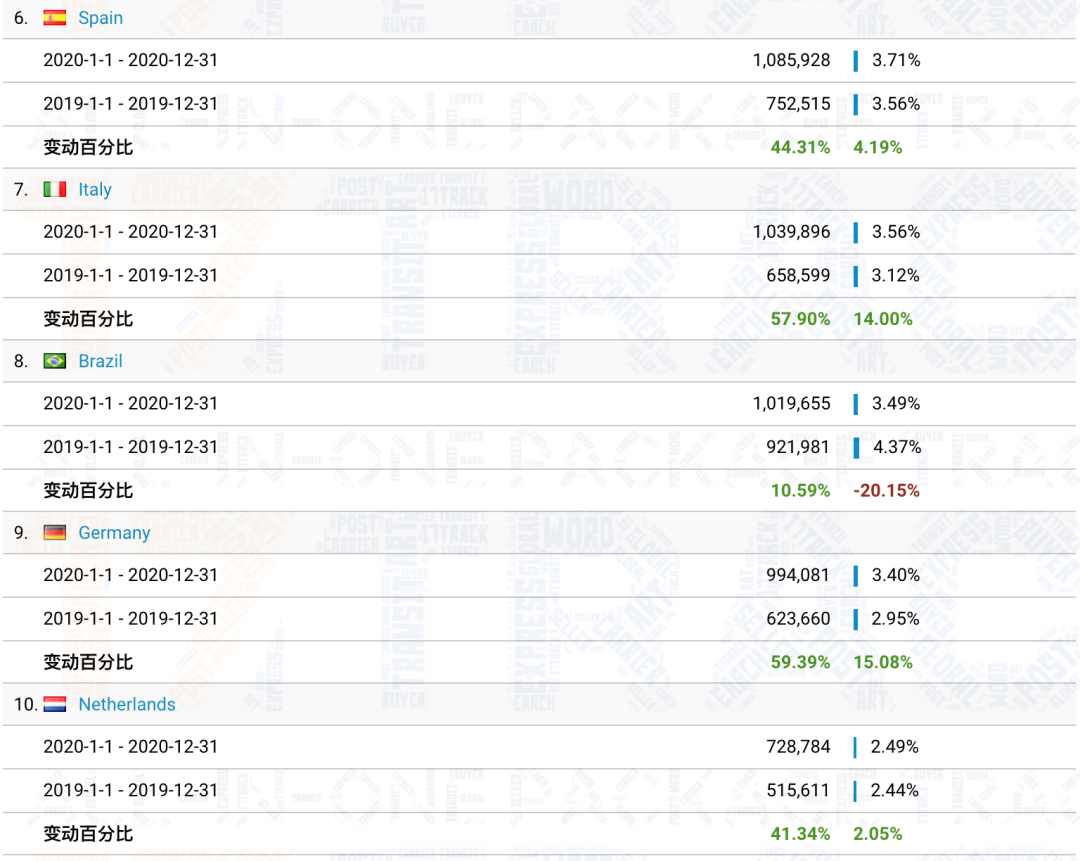The width and height of the screenshot is (1080, 861).
Task: Click Italy's 57.90% change percentage
Action: [x=800, y=319]
